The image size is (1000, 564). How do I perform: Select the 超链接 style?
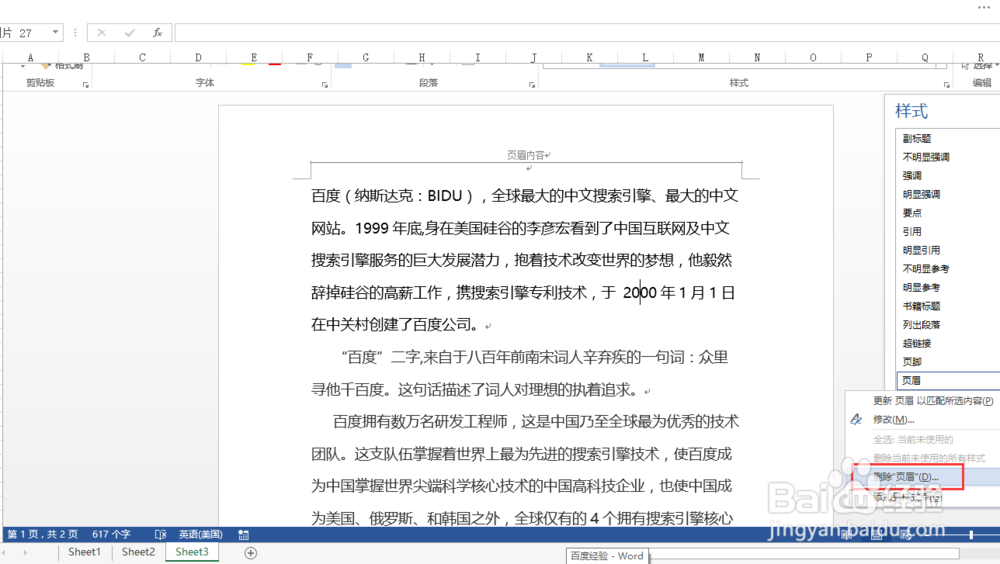point(916,343)
